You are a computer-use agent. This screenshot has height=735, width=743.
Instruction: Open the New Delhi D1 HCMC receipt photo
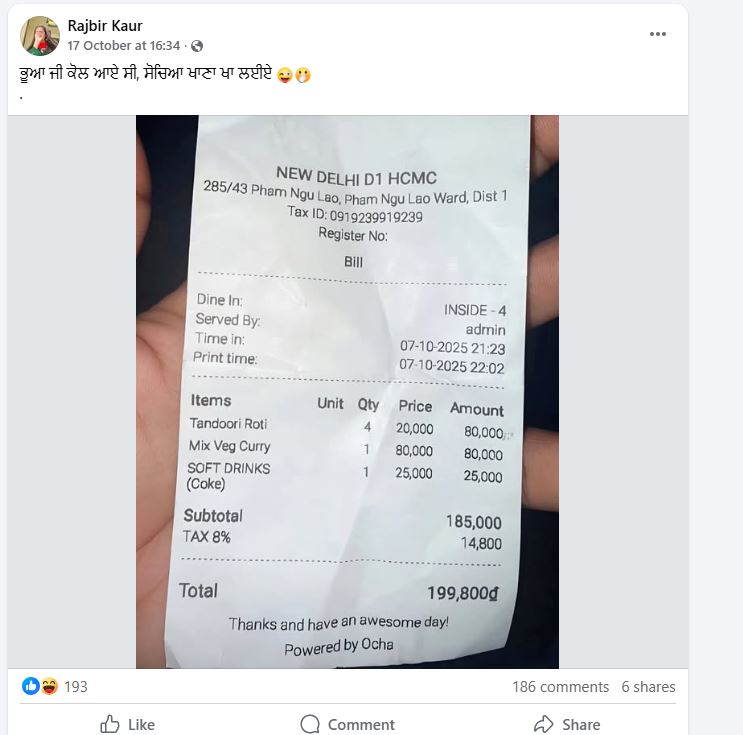click(347, 391)
